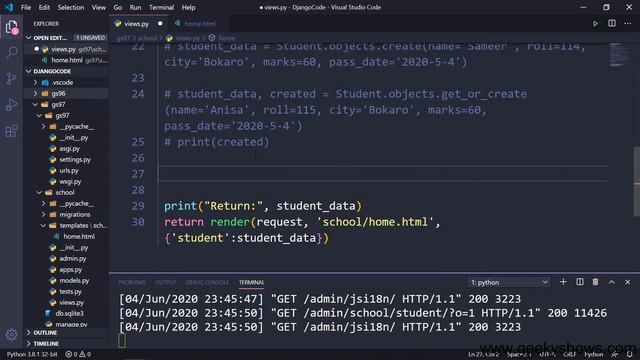Open db.sqlite3 in the explorer

69,313
